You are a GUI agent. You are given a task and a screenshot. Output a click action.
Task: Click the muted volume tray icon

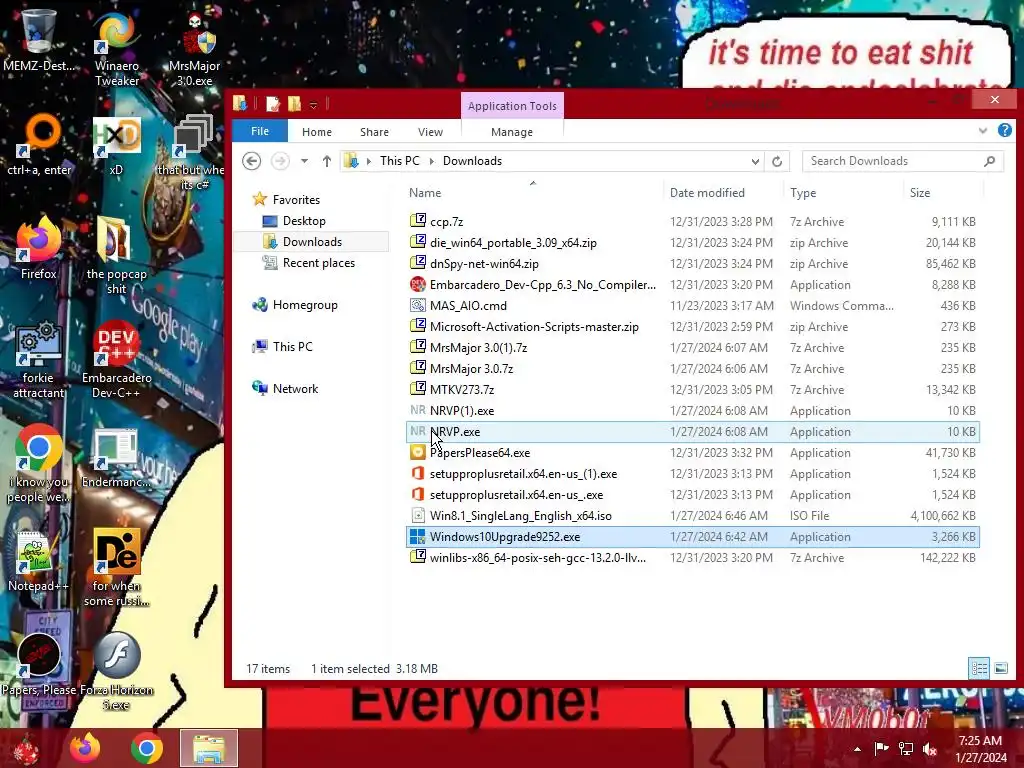click(930, 749)
